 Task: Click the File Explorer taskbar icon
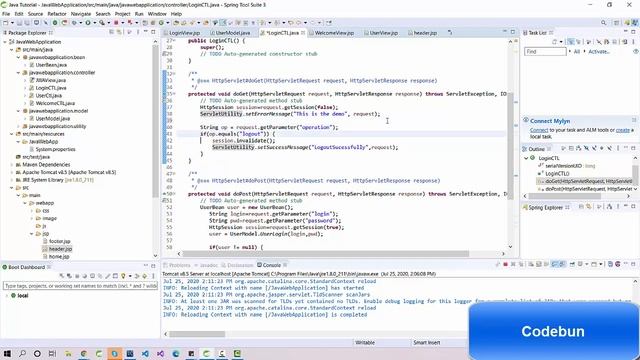(68, 353)
